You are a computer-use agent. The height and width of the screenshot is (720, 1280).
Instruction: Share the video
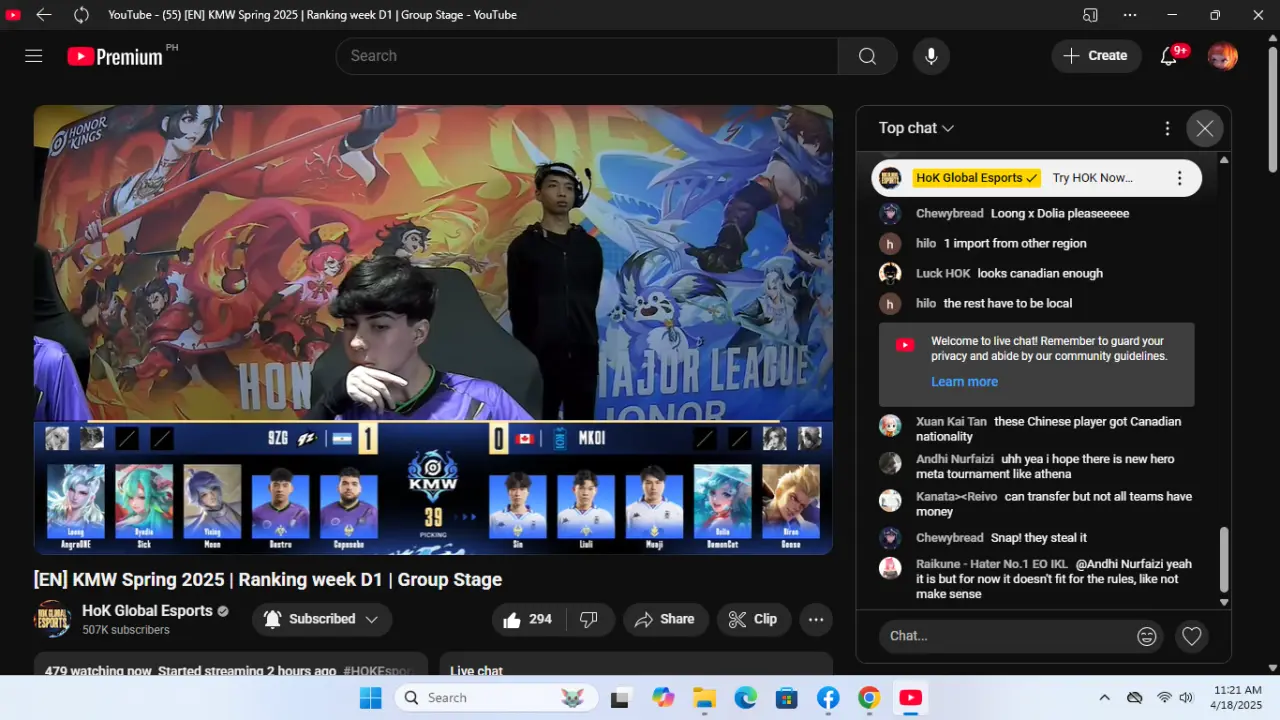[665, 619]
